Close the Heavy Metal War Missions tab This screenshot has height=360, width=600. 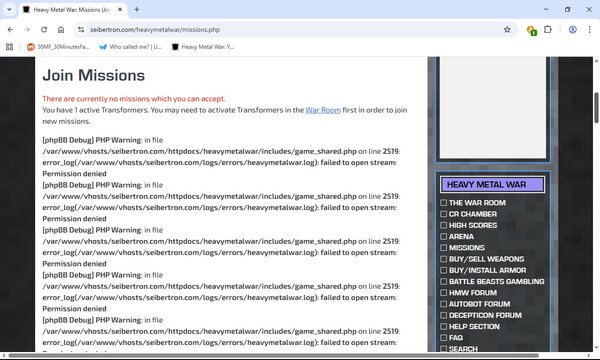pyautogui.click(x=120, y=10)
